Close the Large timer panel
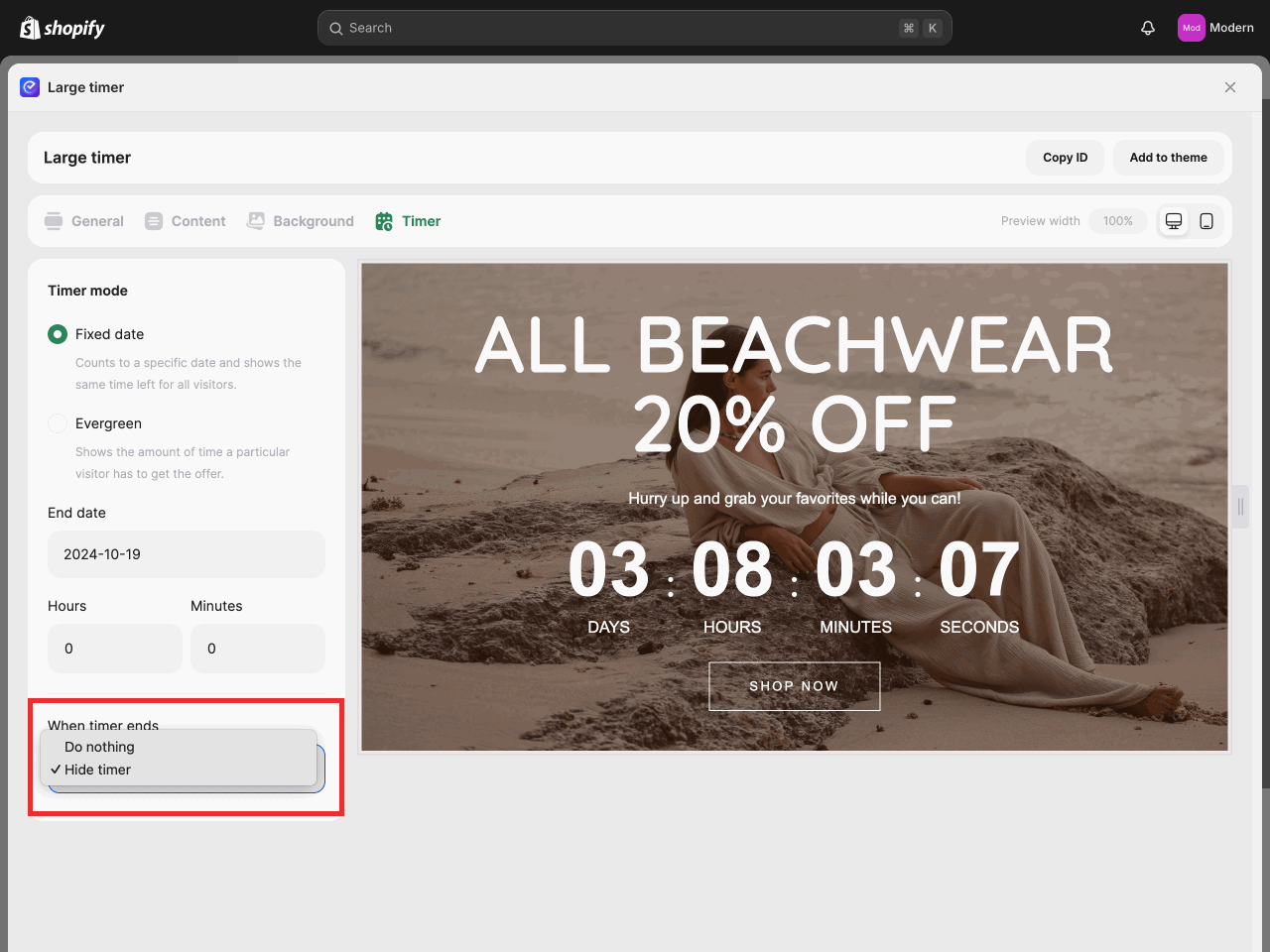 click(1230, 87)
